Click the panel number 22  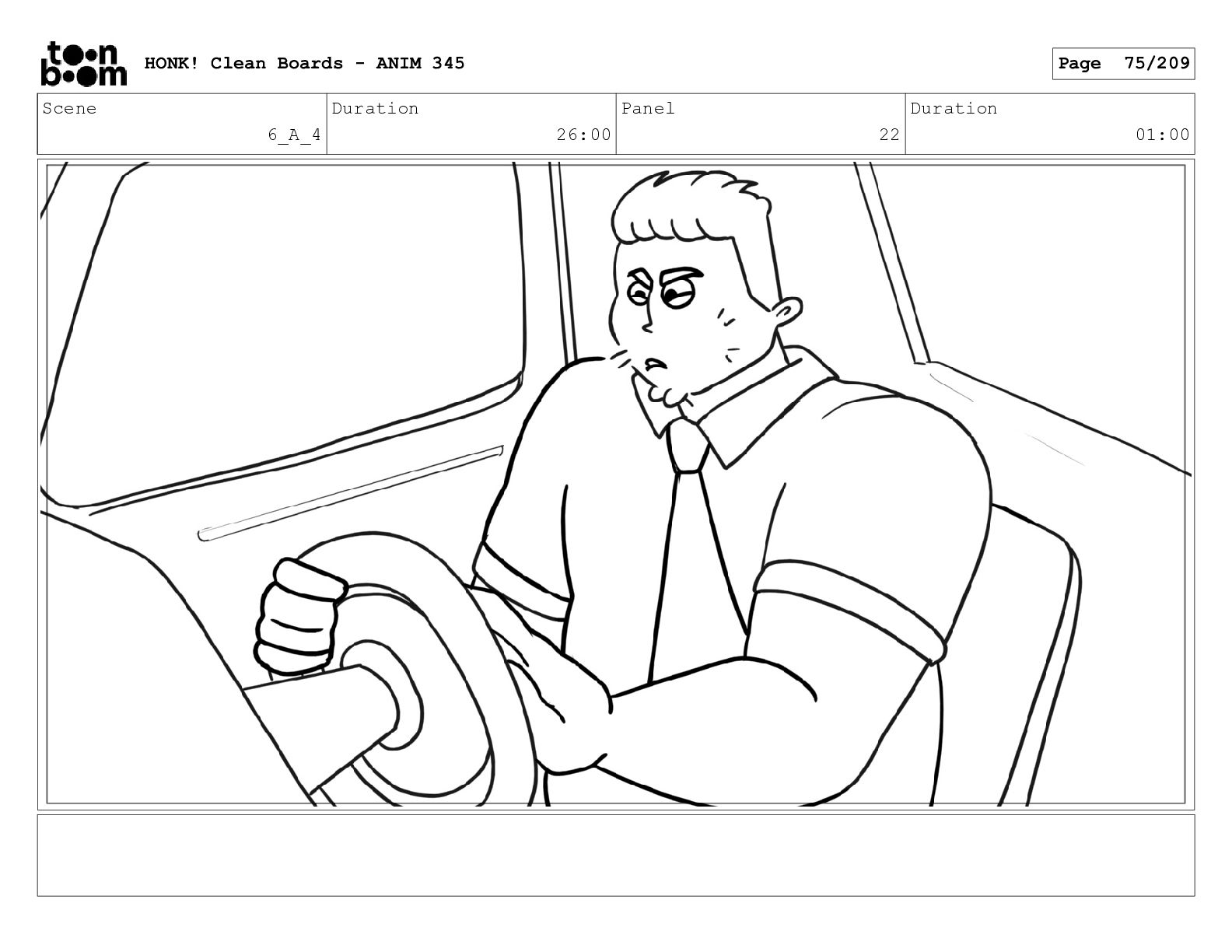pyautogui.click(x=889, y=135)
